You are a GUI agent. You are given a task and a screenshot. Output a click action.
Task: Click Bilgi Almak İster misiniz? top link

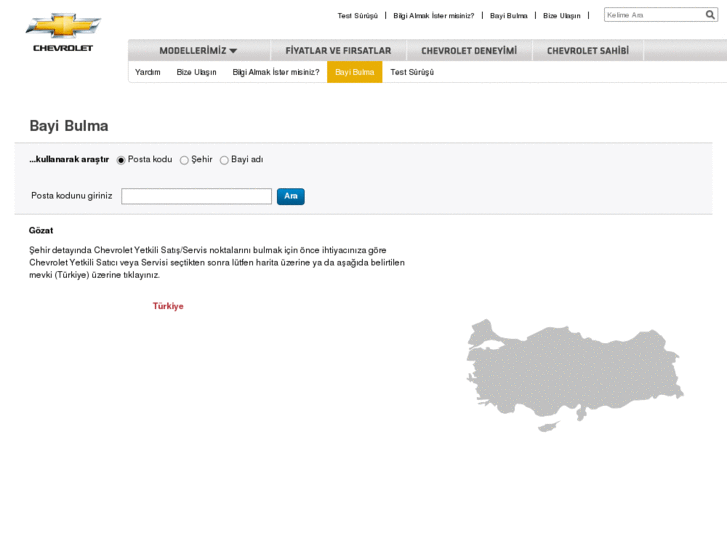tap(434, 16)
